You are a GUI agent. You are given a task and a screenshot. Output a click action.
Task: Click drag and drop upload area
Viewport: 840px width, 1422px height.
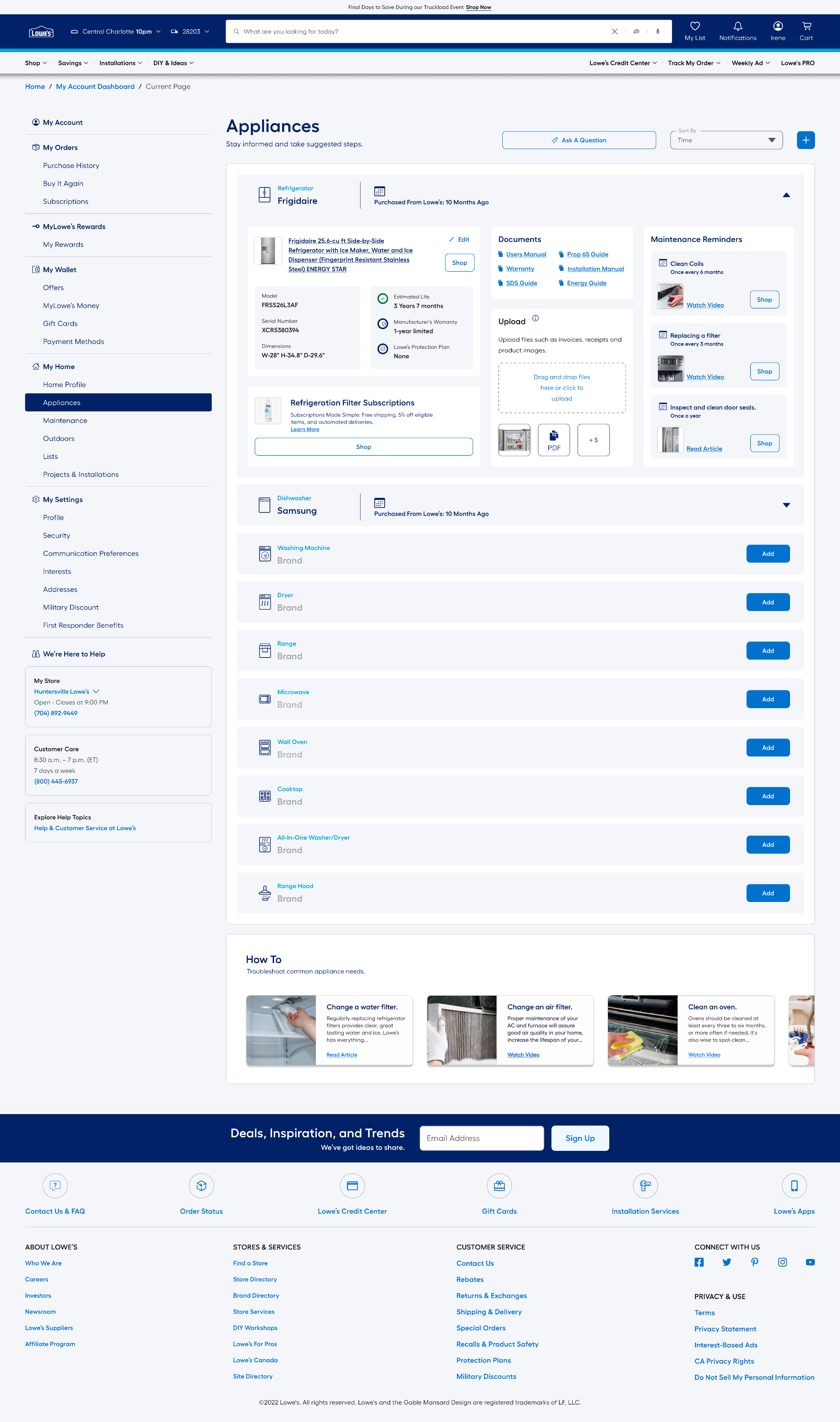561,388
